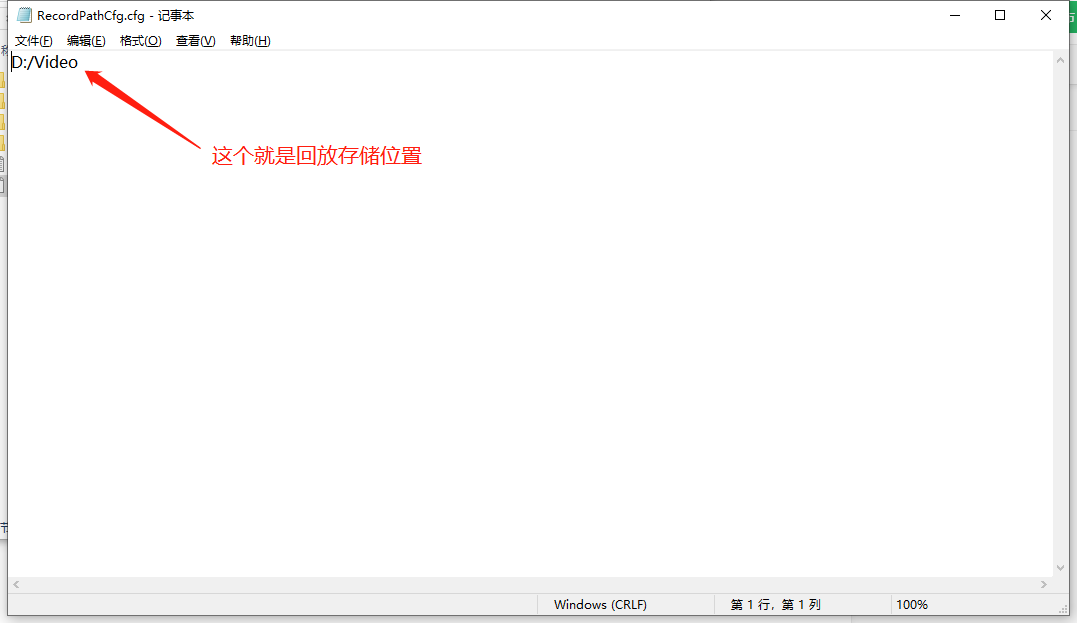Click the vertical scrollbar down arrow

pyautogui.click(x=1061, y=568)
